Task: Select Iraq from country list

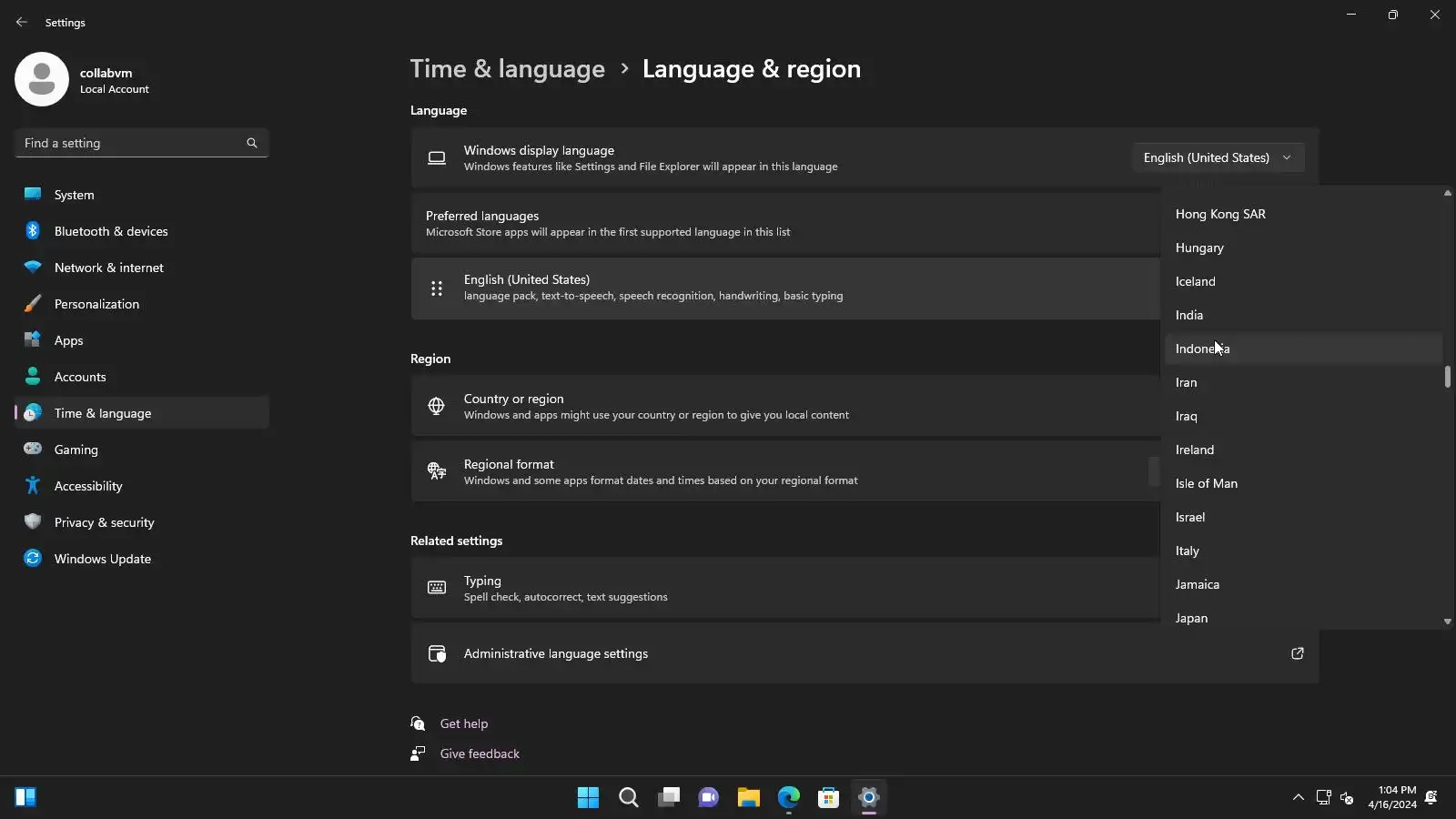Action: (x=1303, y=416)
